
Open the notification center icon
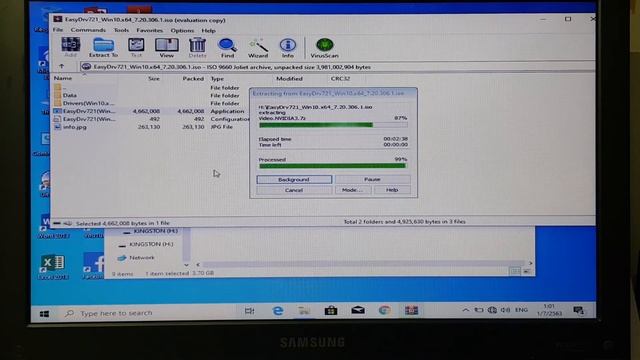578,311
